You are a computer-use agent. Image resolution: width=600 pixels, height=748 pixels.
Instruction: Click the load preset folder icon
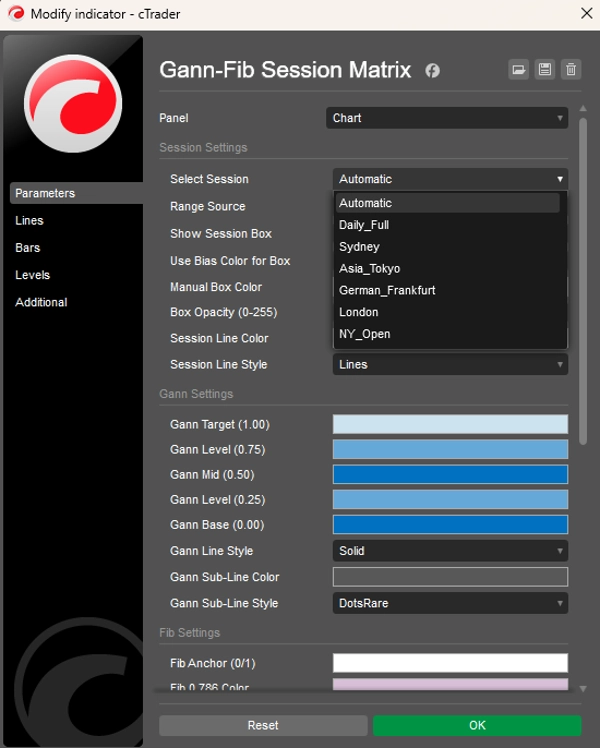pos(518,69)
